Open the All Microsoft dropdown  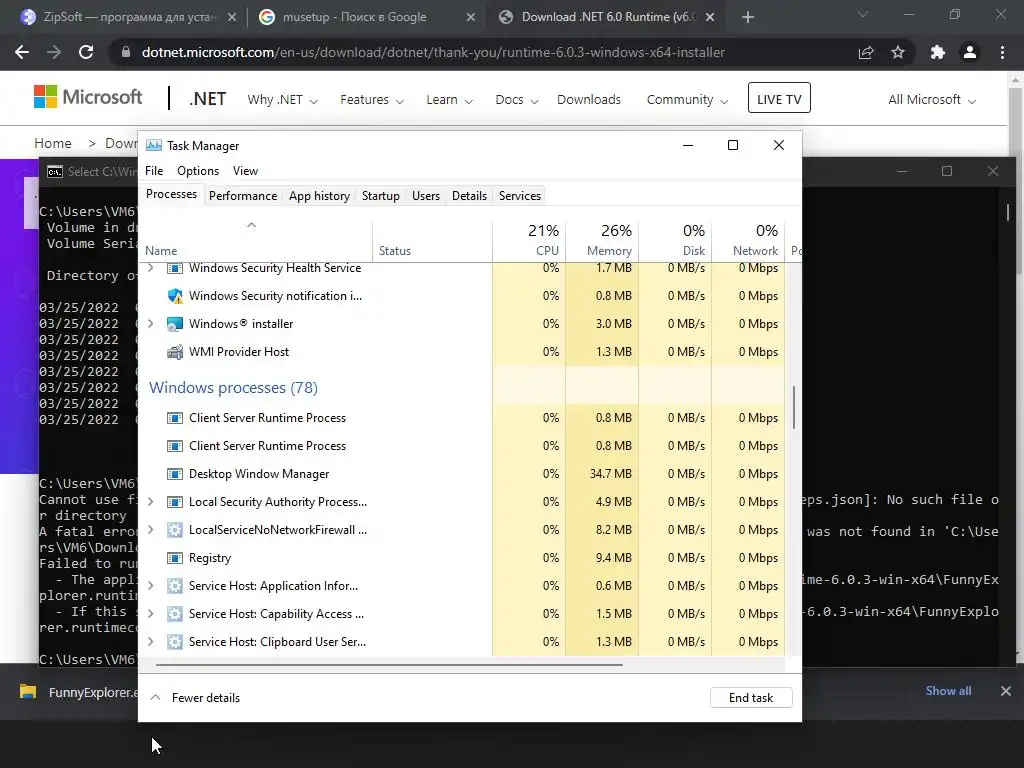pyautogui.click(x=932, y=100)
